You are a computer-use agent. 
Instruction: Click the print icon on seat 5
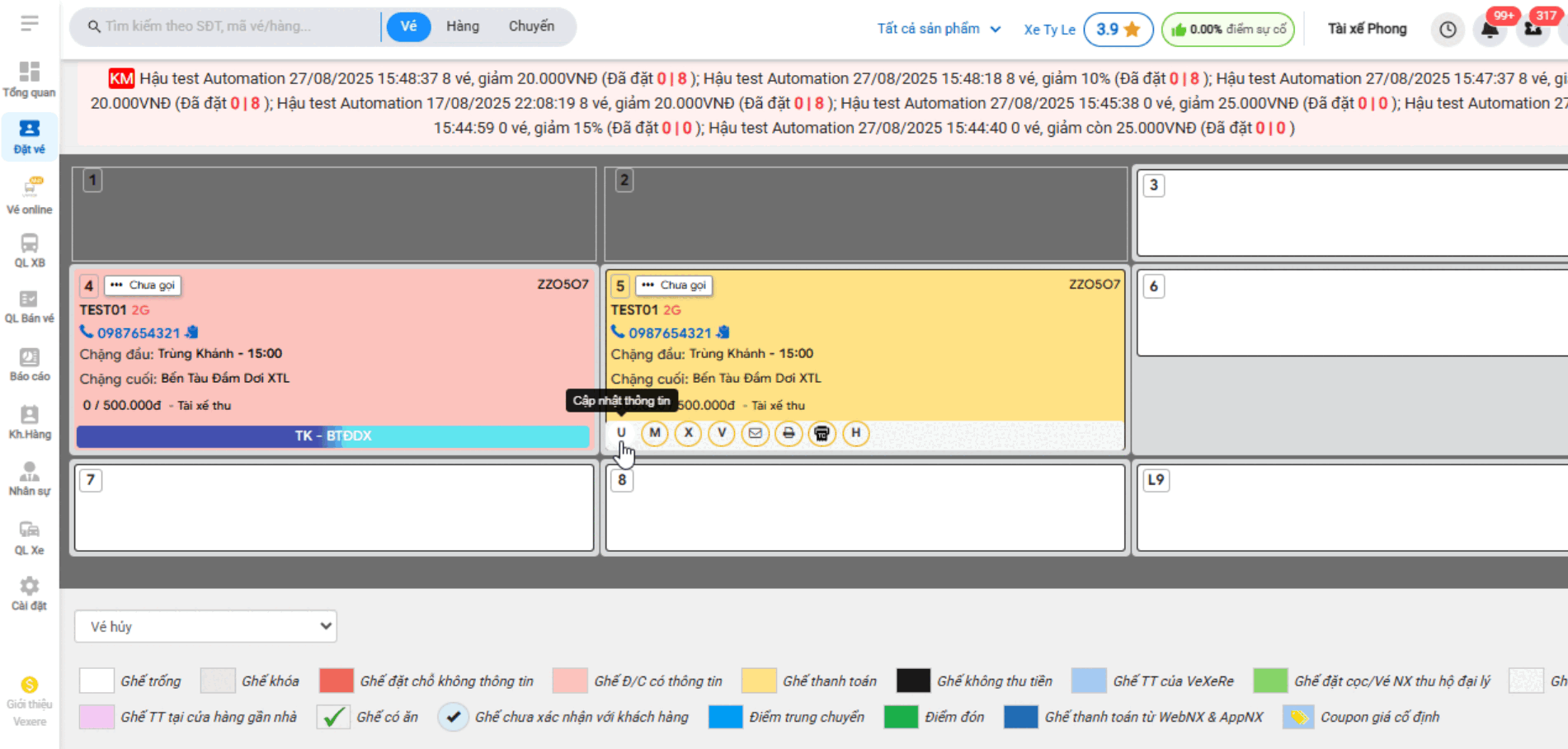789,433
